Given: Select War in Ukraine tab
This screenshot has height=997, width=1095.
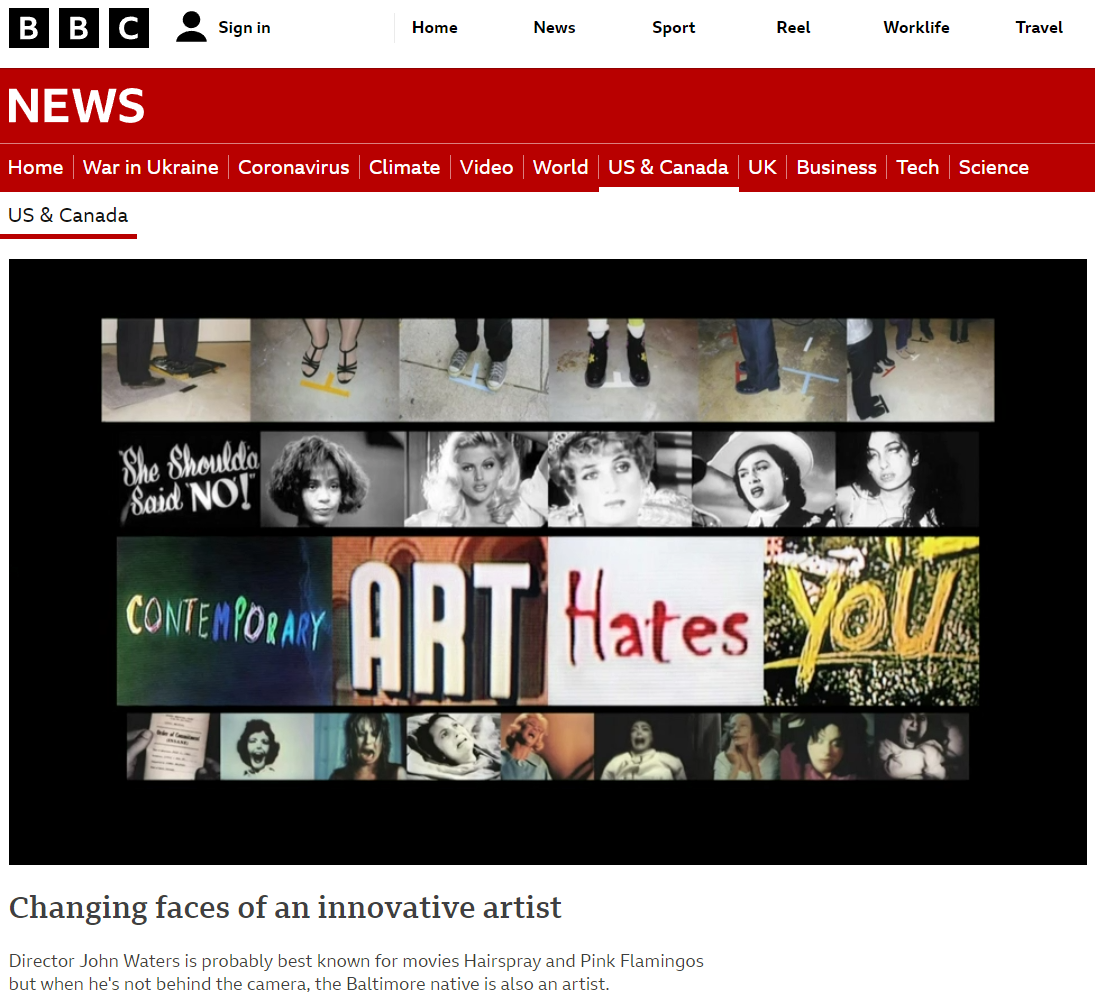Looking at the screenshot, I should click(151, 168).
